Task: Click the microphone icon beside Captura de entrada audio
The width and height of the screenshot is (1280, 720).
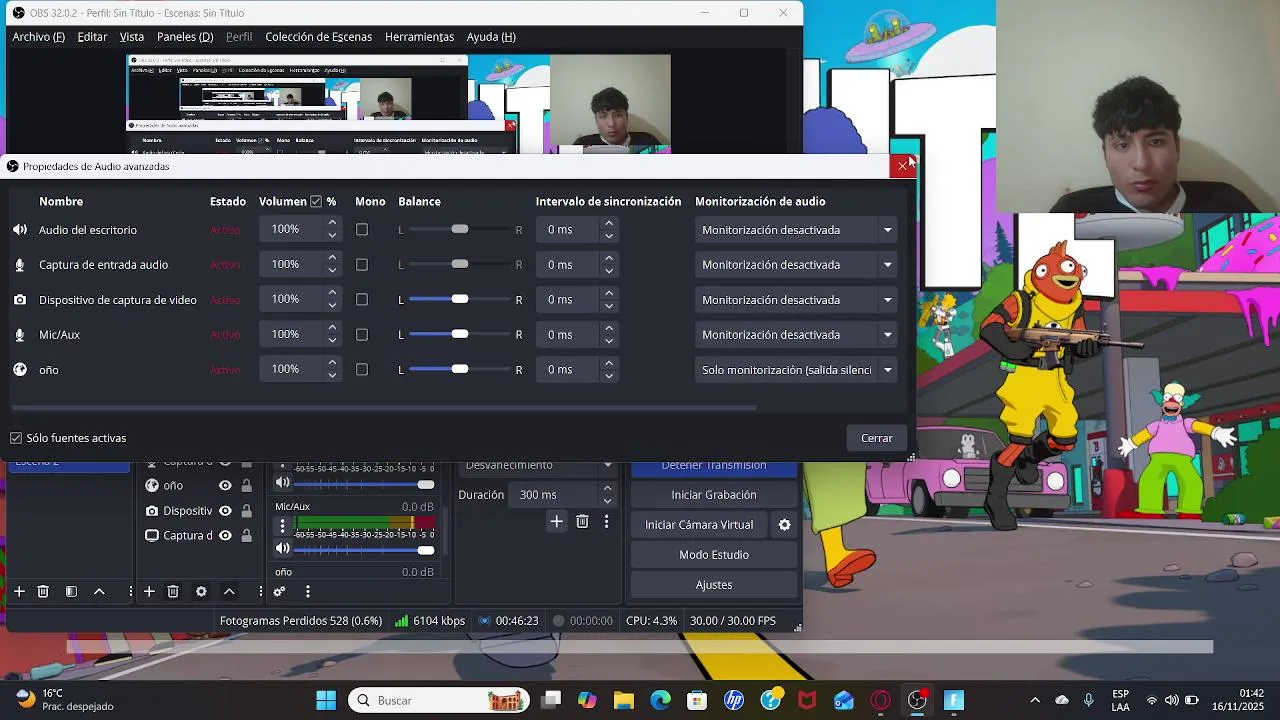Action: point(20,265)
